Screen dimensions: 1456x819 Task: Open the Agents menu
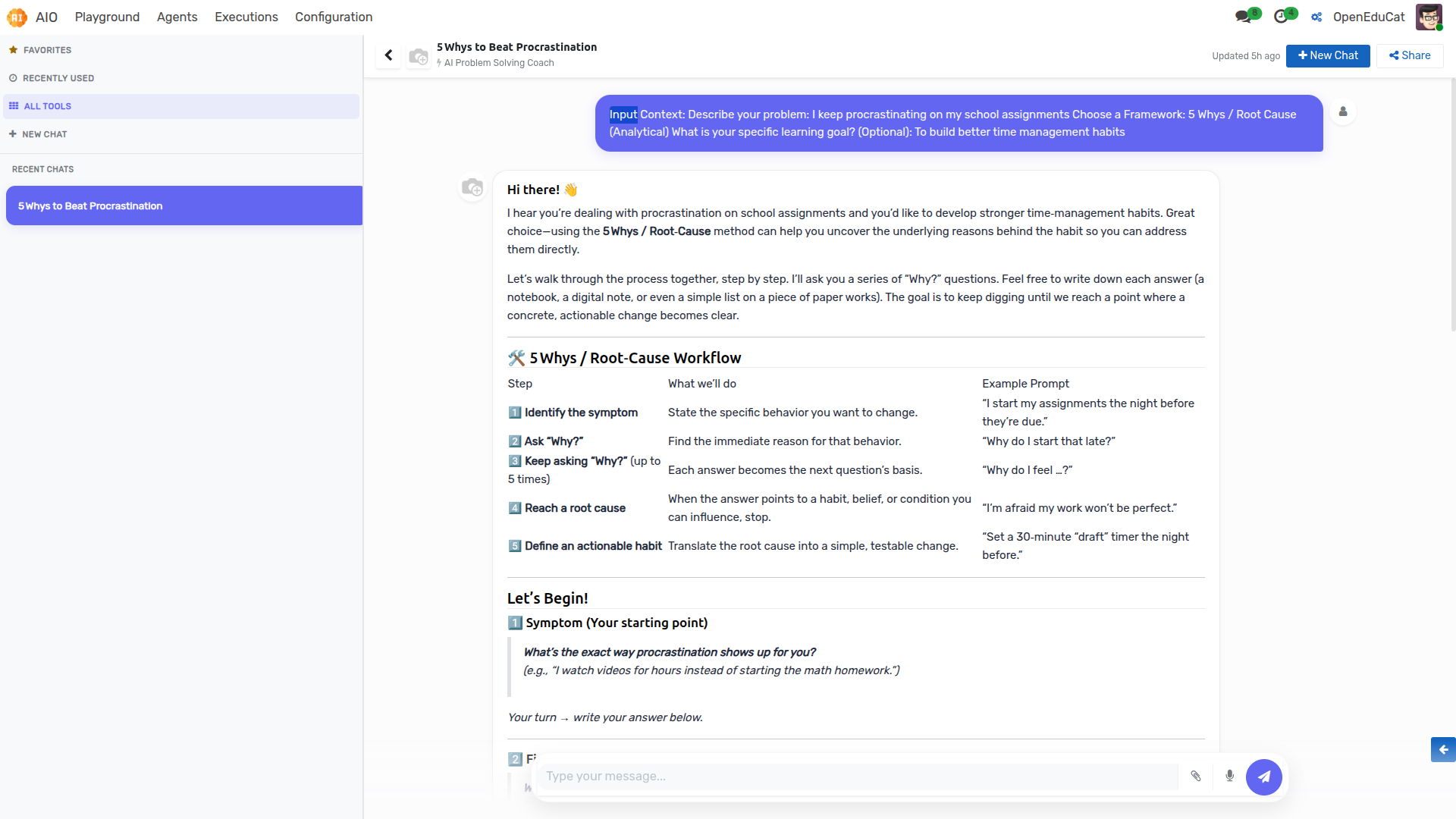[177, 17]
